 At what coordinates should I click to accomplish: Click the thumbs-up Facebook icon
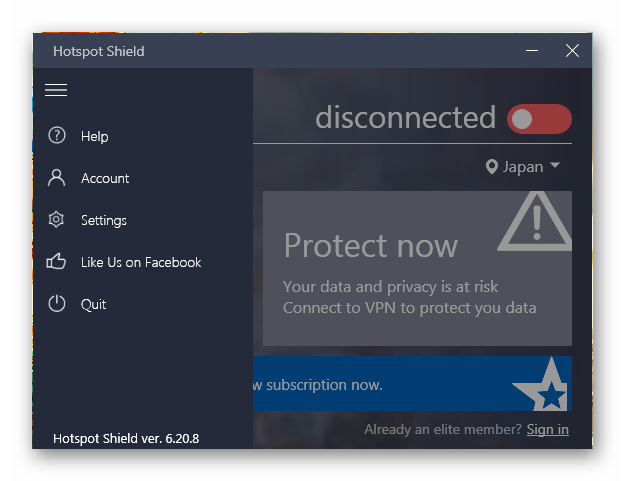click(56, 261)
